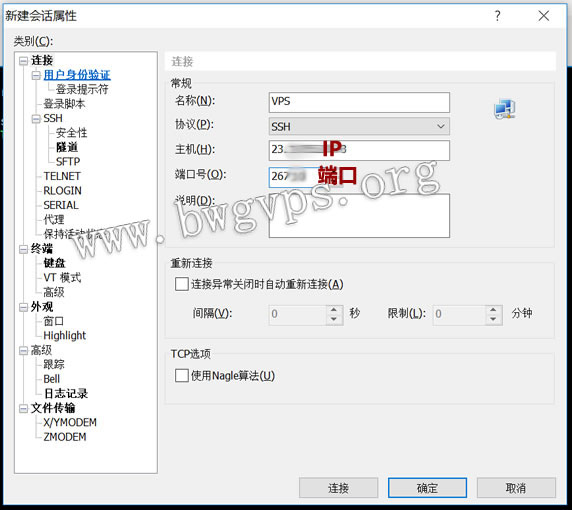Collapse the 终端 tree node
The width and height of the screenshot is (572, 510).
tap(23, 249)
